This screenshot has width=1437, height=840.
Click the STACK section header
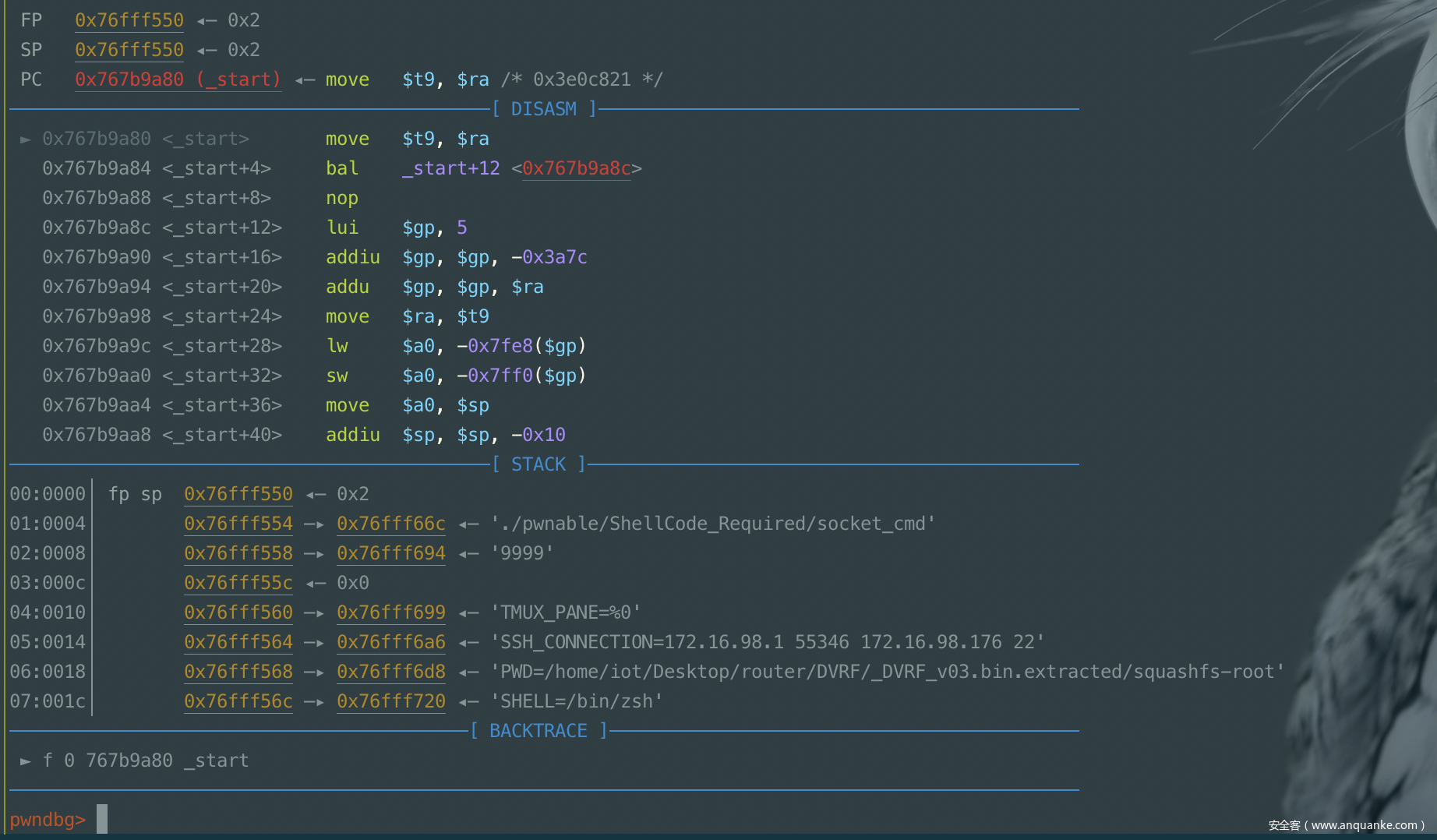click(538, 464)
